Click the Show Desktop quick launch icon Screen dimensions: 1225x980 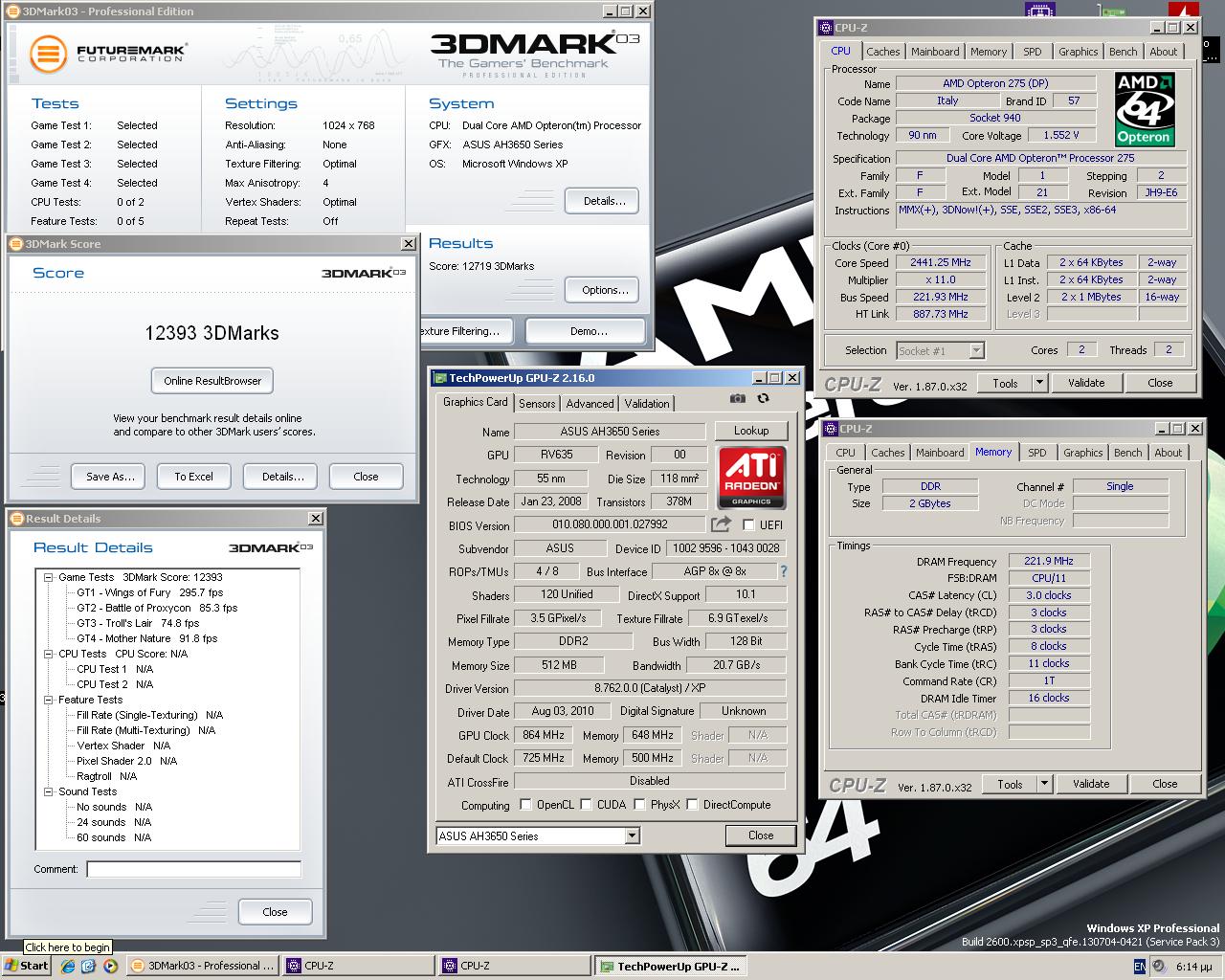pos(89,966)
